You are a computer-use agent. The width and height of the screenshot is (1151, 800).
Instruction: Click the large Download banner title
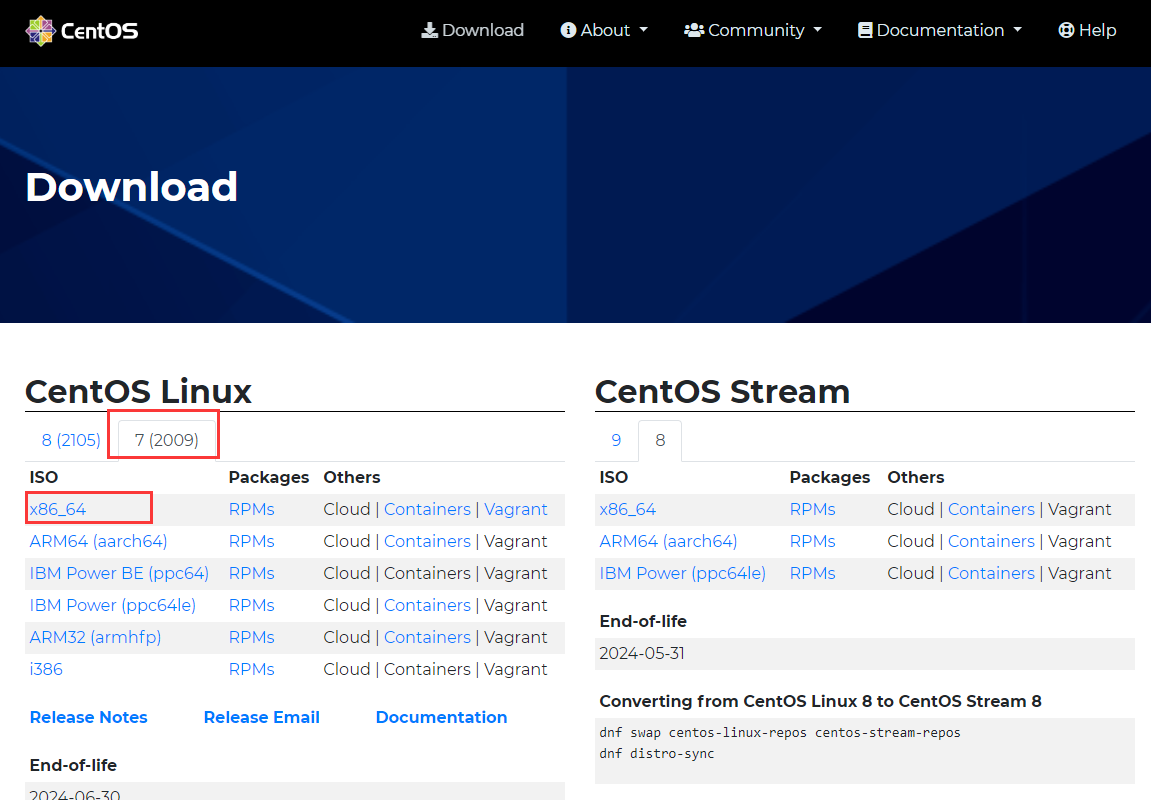[x=131, y=186]
